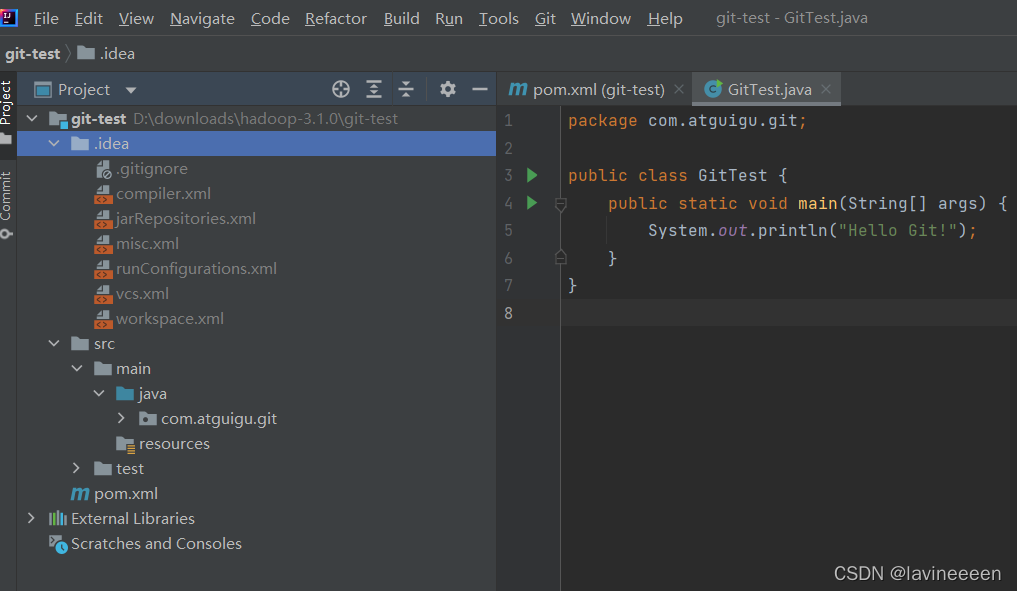Open the Help menu

click(665, 18)
